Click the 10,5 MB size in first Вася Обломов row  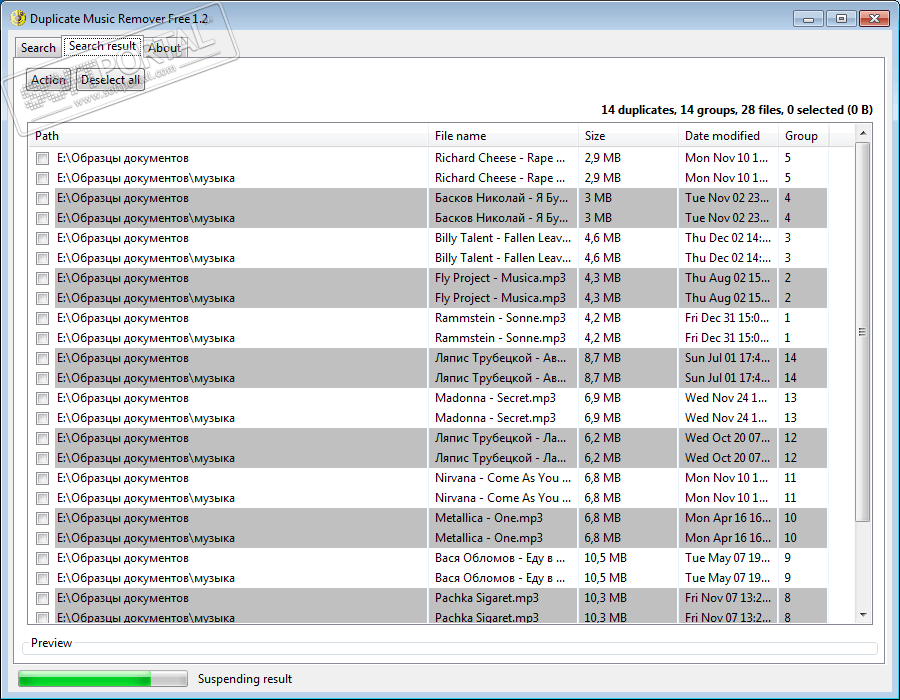[x=606, y=558]
